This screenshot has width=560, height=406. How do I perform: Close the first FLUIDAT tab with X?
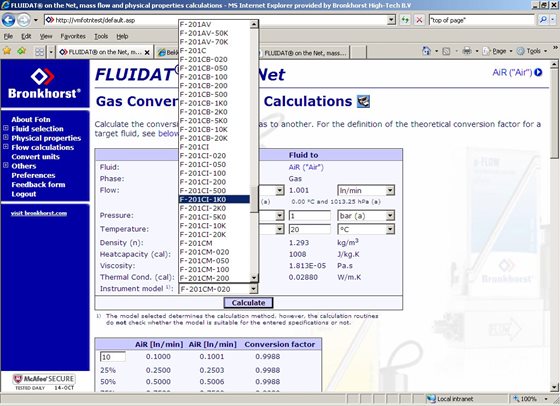click(147, 52)
